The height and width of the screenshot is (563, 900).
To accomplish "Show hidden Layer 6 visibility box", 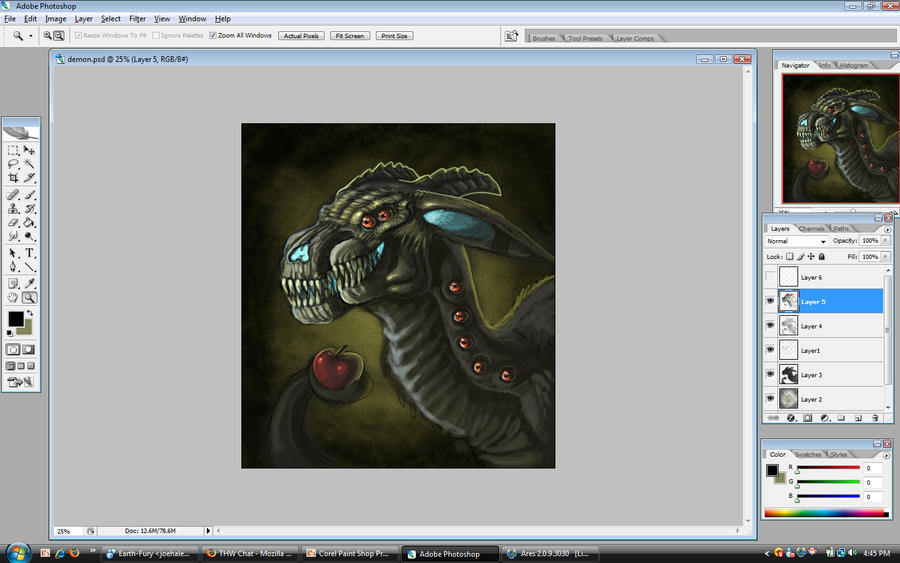I will tap(770, 277).
